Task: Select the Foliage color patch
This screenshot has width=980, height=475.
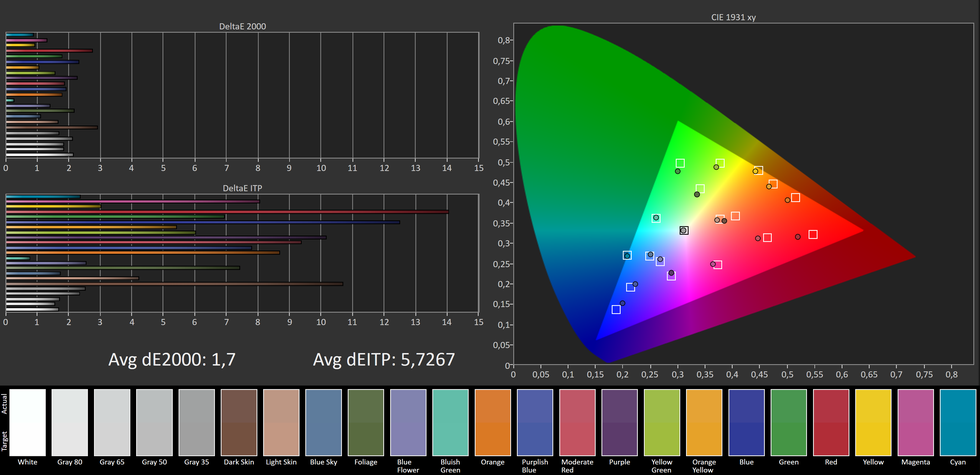Action: 366,422
